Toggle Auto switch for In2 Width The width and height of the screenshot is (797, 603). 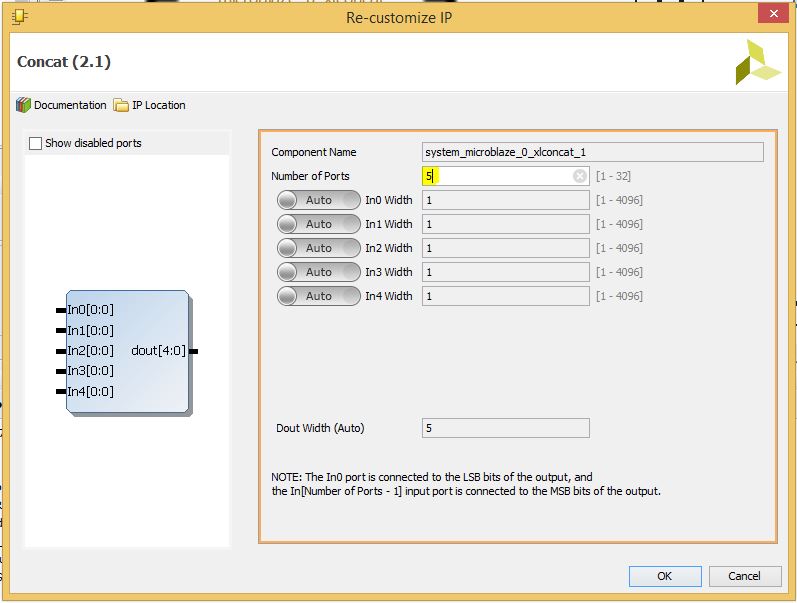[x=319, y=248]
